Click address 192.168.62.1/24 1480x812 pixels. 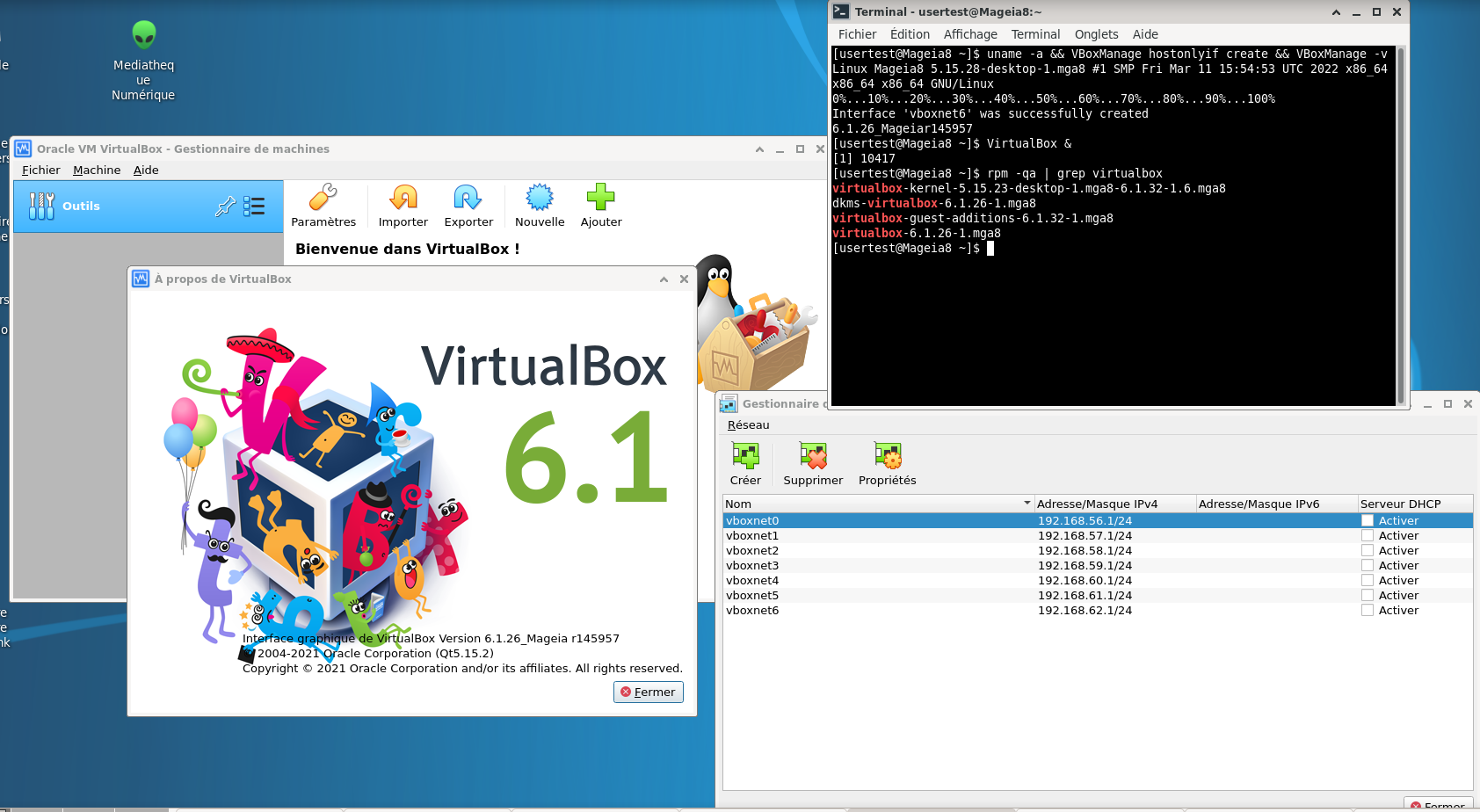point(1085,610)
